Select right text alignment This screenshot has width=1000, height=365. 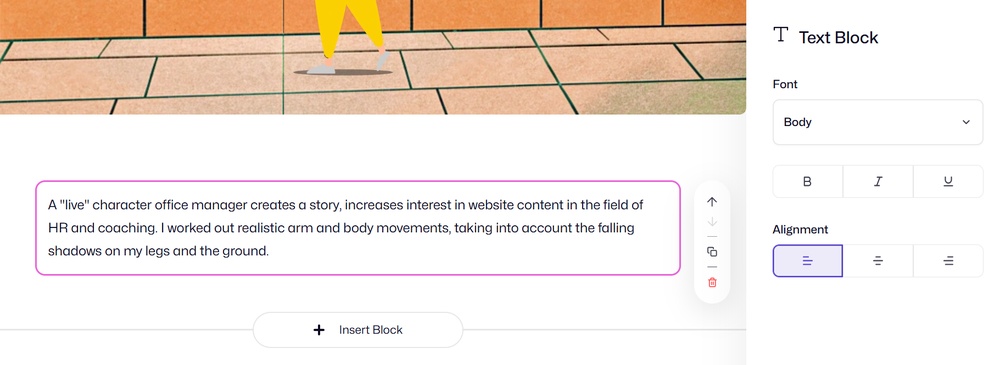click(948, 261)
